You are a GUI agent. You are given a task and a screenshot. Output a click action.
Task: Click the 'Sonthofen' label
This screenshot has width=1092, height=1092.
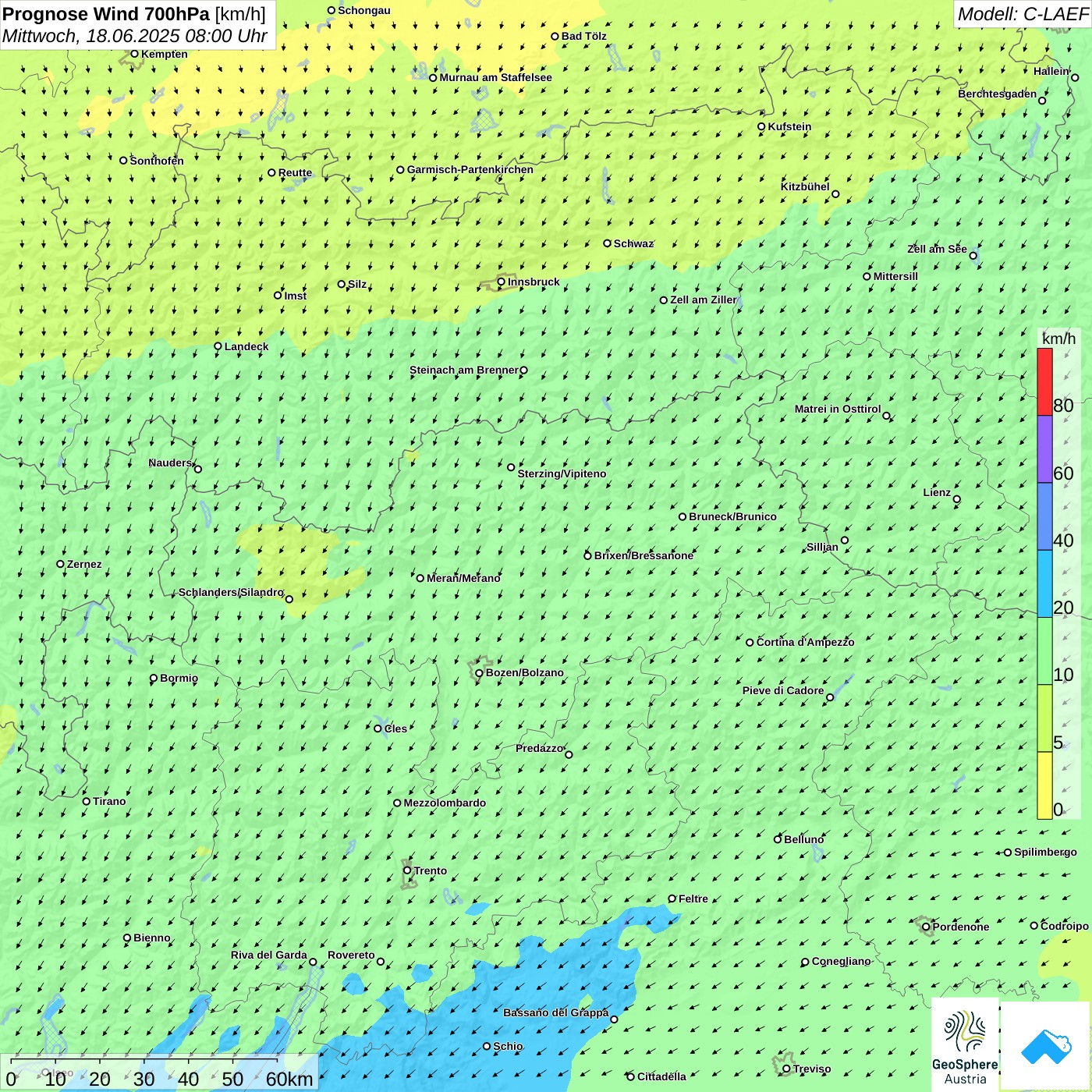click(x=157, y=161)
